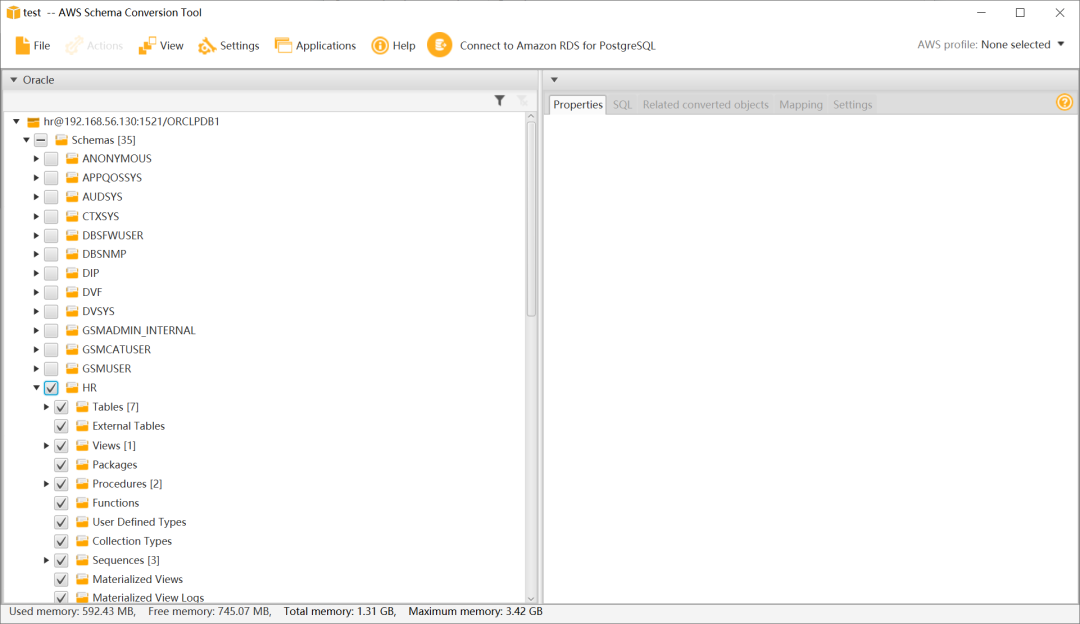Click the scrollbar down arrow
The image size is (1080, 624).
tap(531, 599)
